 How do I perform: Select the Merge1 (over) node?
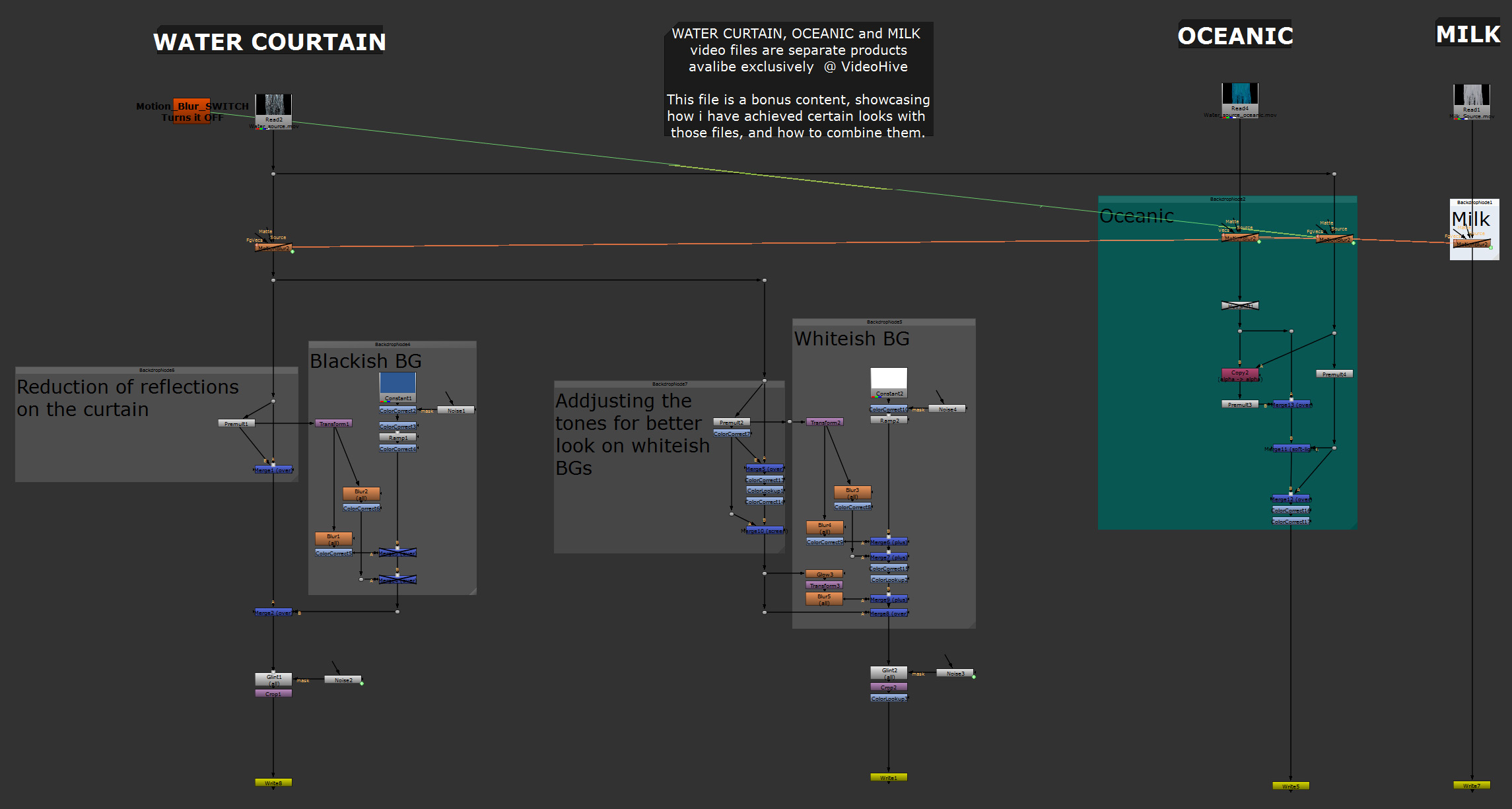[273, 470]
